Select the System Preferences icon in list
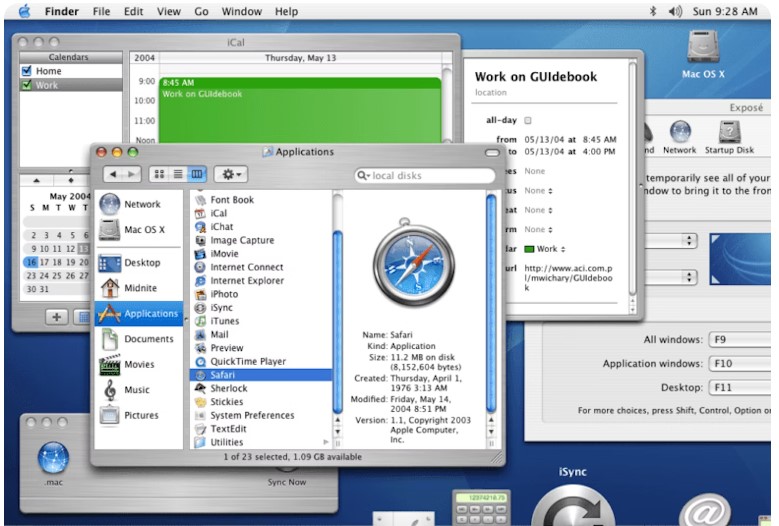779x526 pixels. coord(200,415)
